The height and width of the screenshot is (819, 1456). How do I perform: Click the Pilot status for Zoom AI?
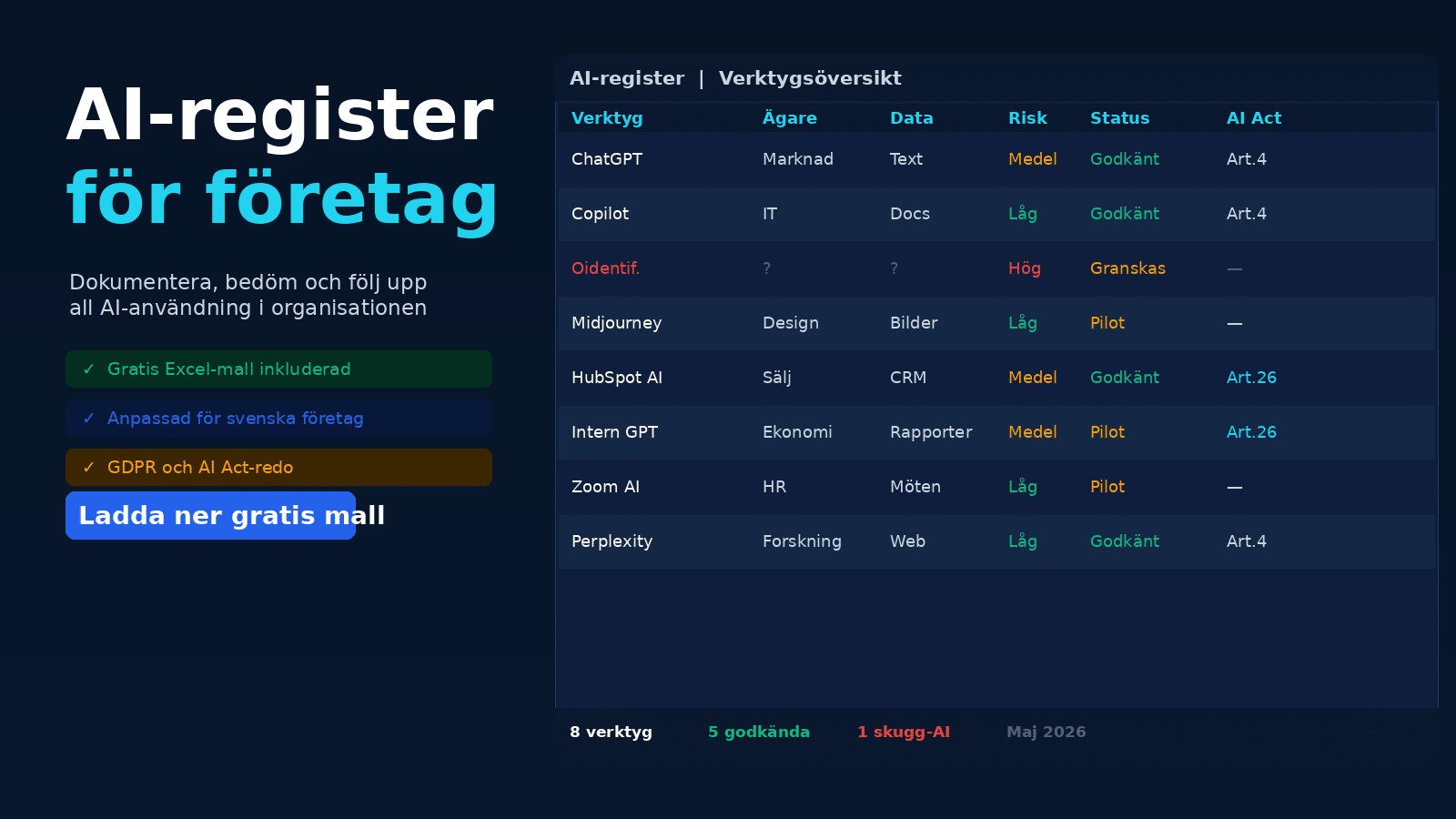pos(1107,487)
